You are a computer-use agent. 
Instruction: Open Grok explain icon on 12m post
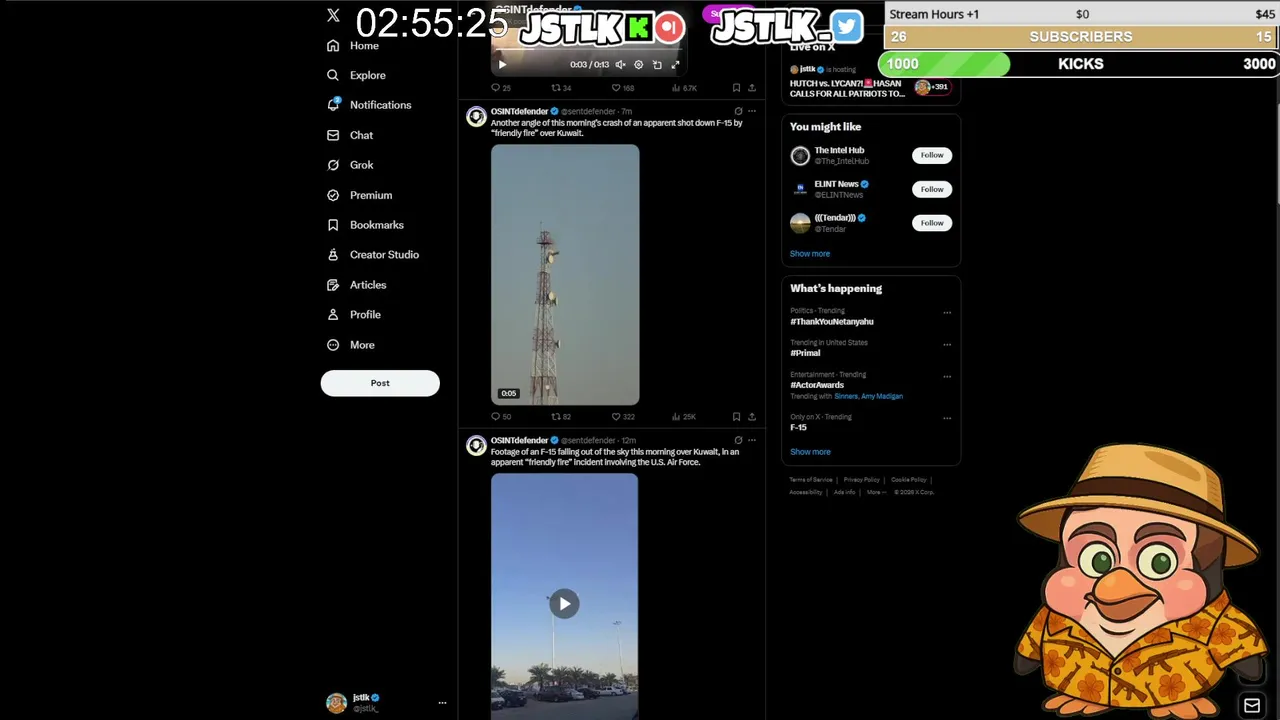738,440
